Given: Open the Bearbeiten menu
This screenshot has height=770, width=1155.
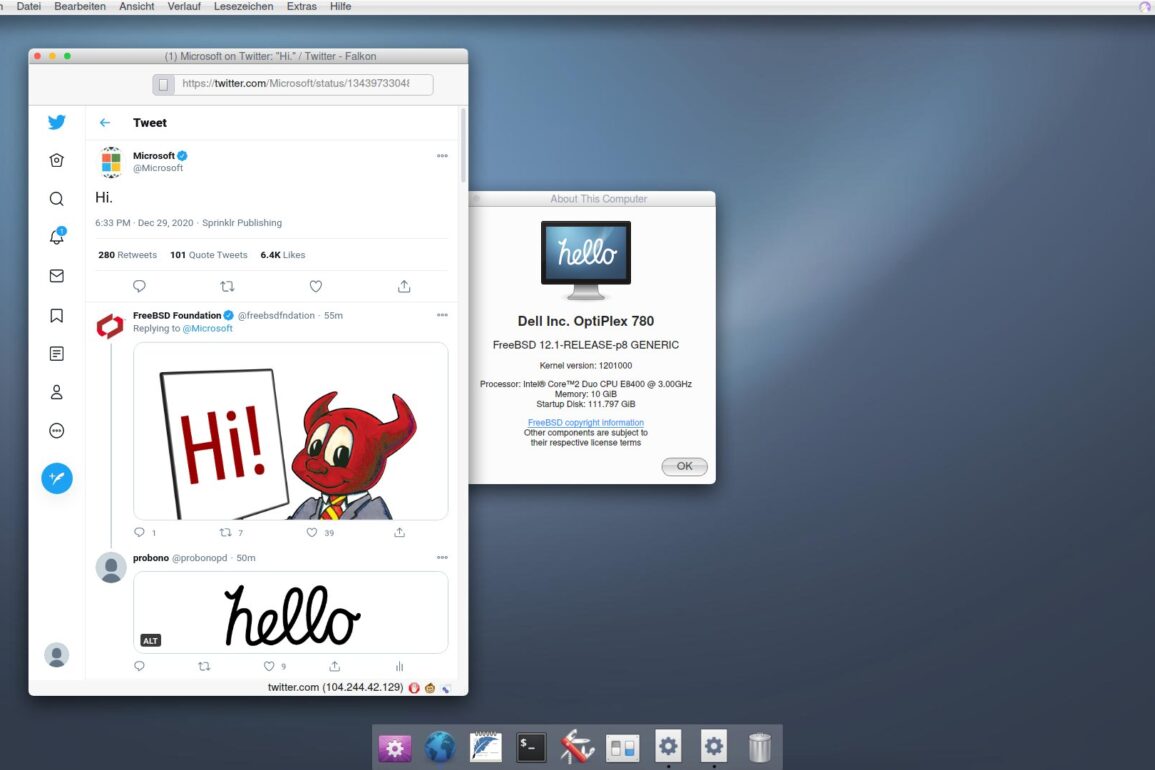Looking at the screenshot, I should [x=80, y=6].
